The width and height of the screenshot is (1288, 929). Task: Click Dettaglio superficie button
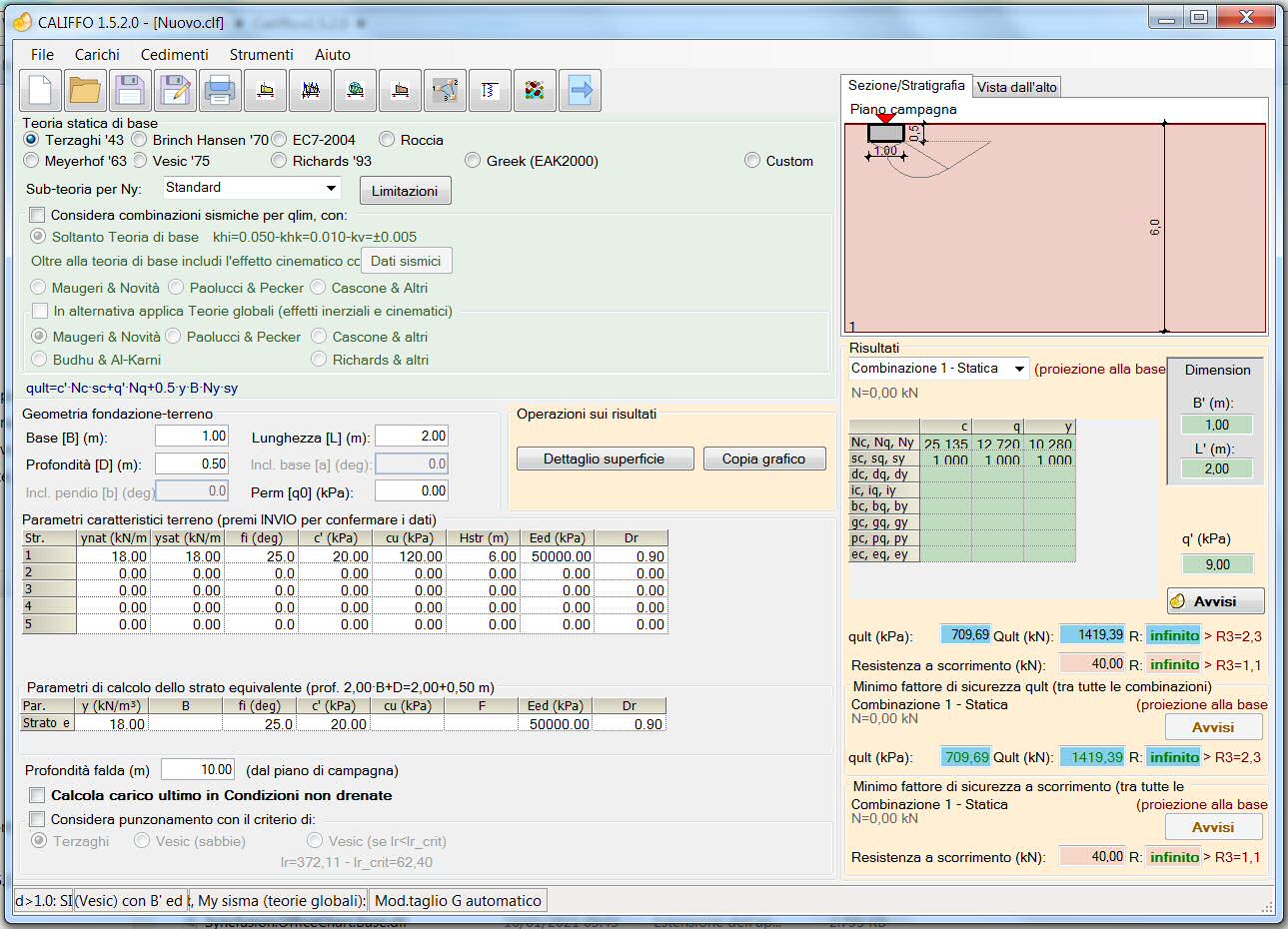[x=605, y=459]
